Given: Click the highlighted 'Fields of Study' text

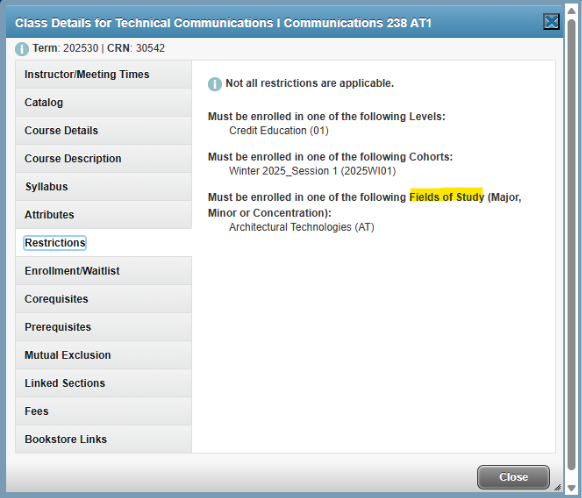Looking at the screenshot, I should tap(447, 197).
